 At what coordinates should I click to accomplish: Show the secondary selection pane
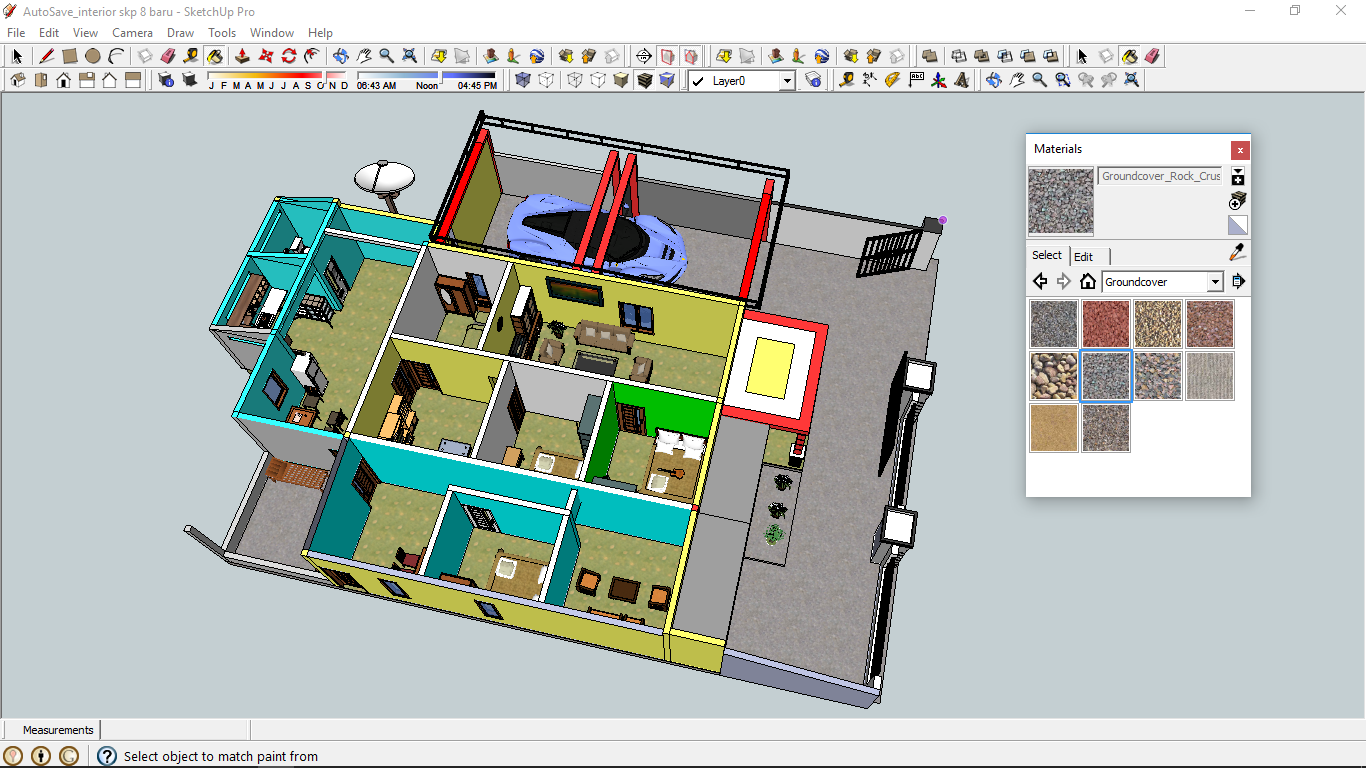pos(1238,177)
